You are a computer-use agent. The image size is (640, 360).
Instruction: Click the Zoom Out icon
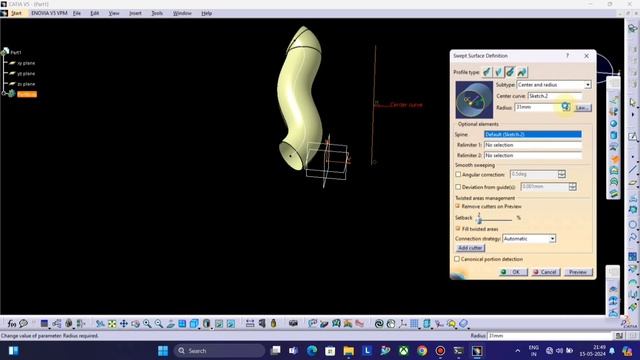[159, 324]
